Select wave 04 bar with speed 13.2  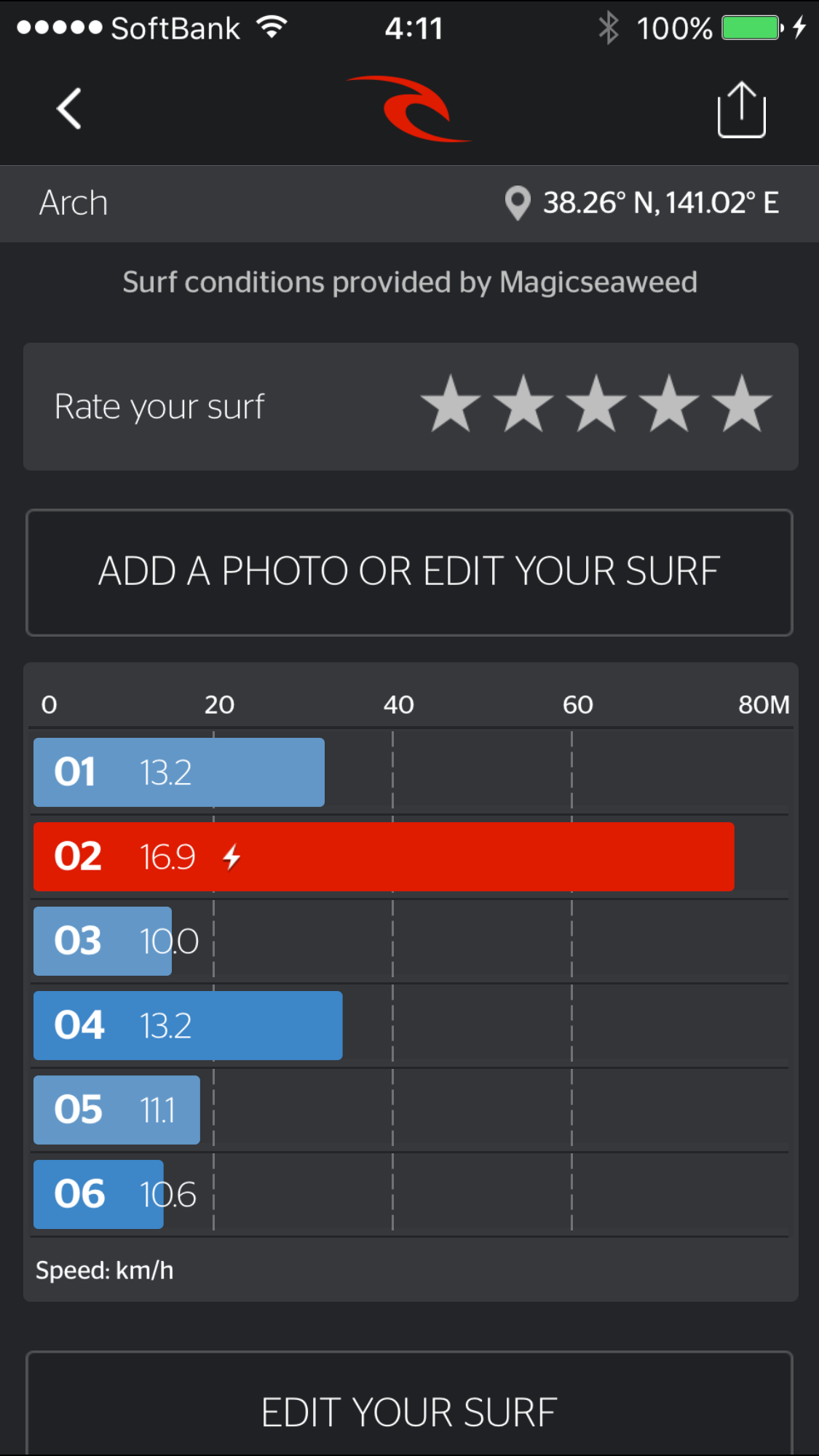[188, 1025]
